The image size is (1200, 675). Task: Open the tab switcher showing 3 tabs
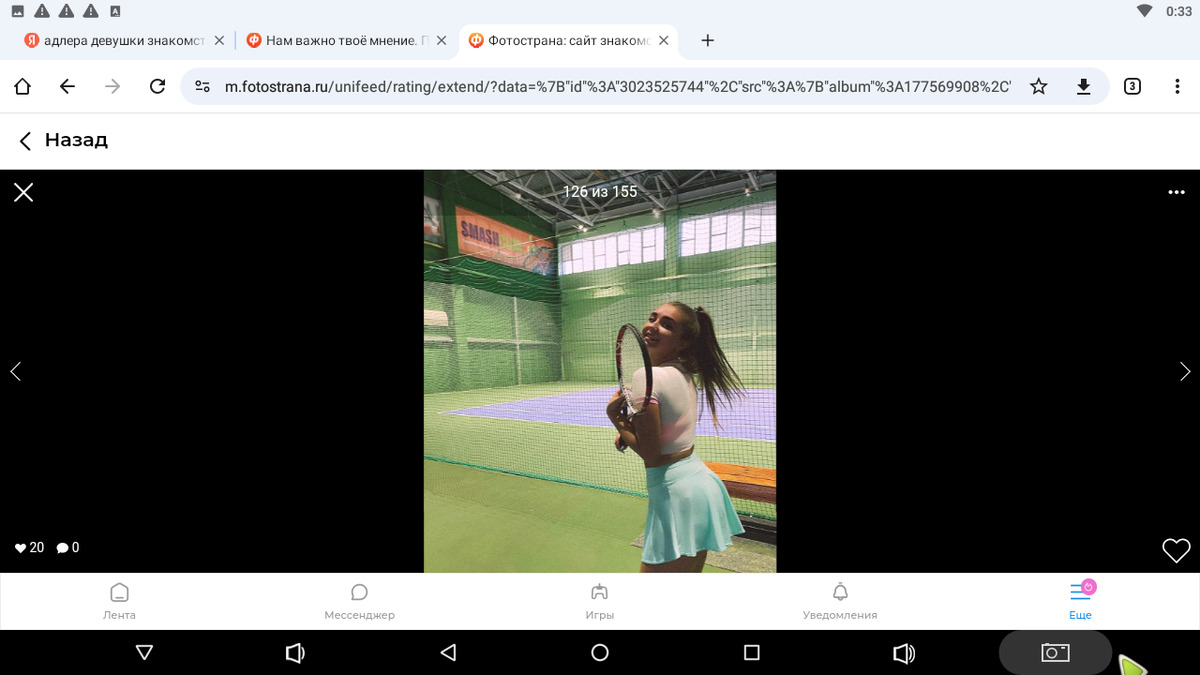click(x=1132, y=87)
